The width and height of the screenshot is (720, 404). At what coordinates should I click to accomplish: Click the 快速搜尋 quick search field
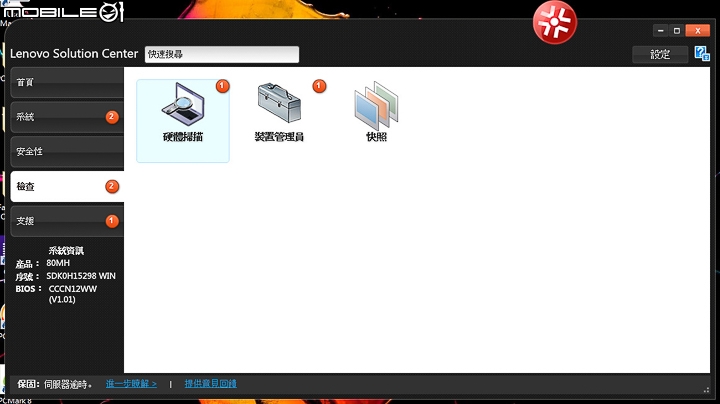(222, 54)
